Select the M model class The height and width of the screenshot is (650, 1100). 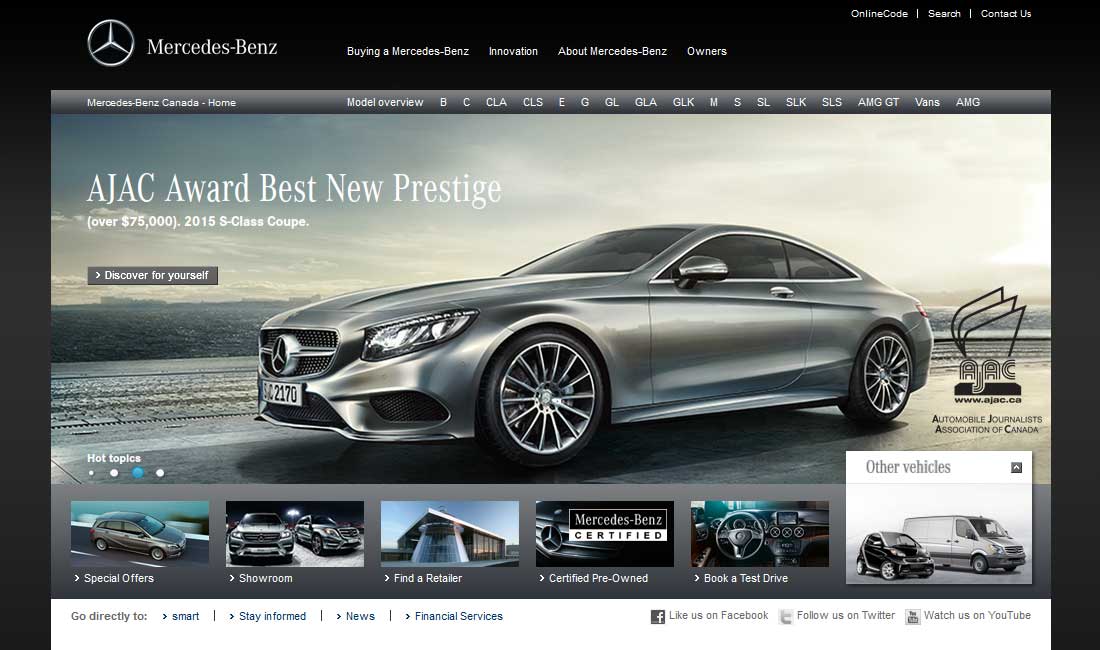713,102
